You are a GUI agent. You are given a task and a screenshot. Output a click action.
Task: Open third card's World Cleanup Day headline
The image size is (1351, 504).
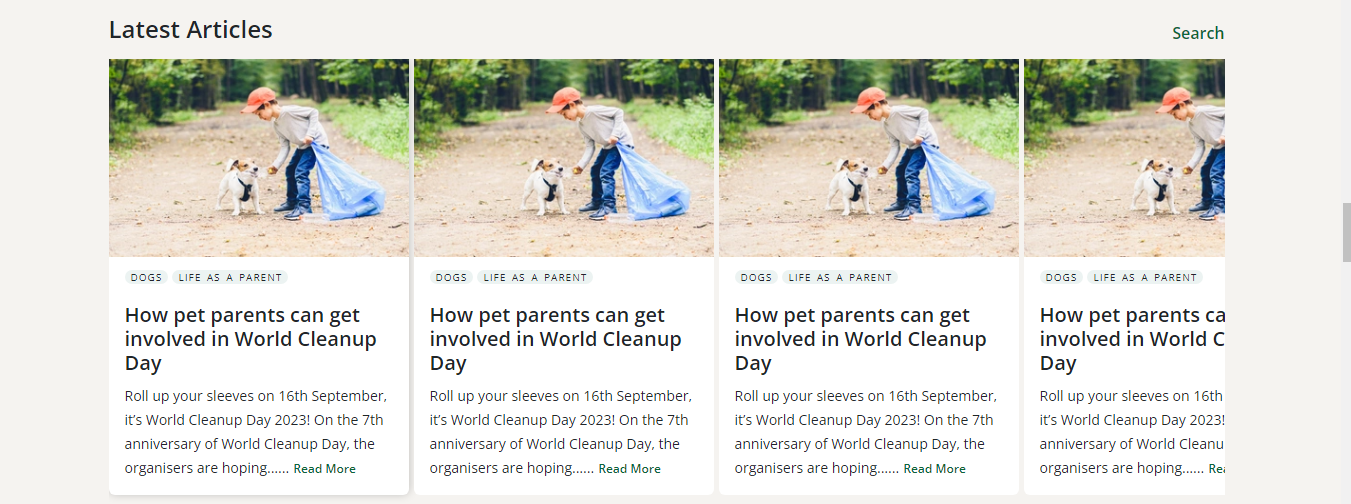point(861,339)
